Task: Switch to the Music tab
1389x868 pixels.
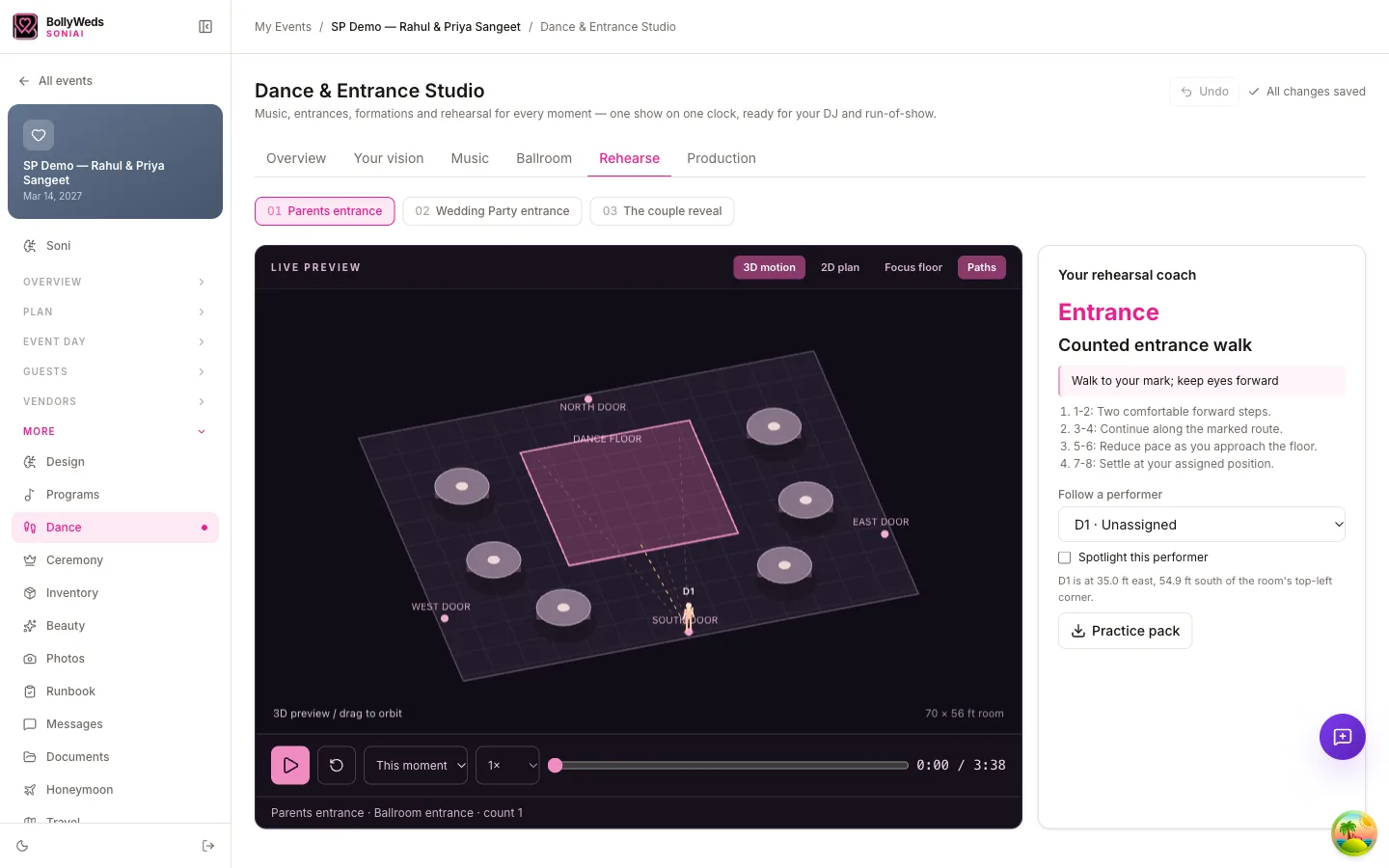Action: point(470,158)
